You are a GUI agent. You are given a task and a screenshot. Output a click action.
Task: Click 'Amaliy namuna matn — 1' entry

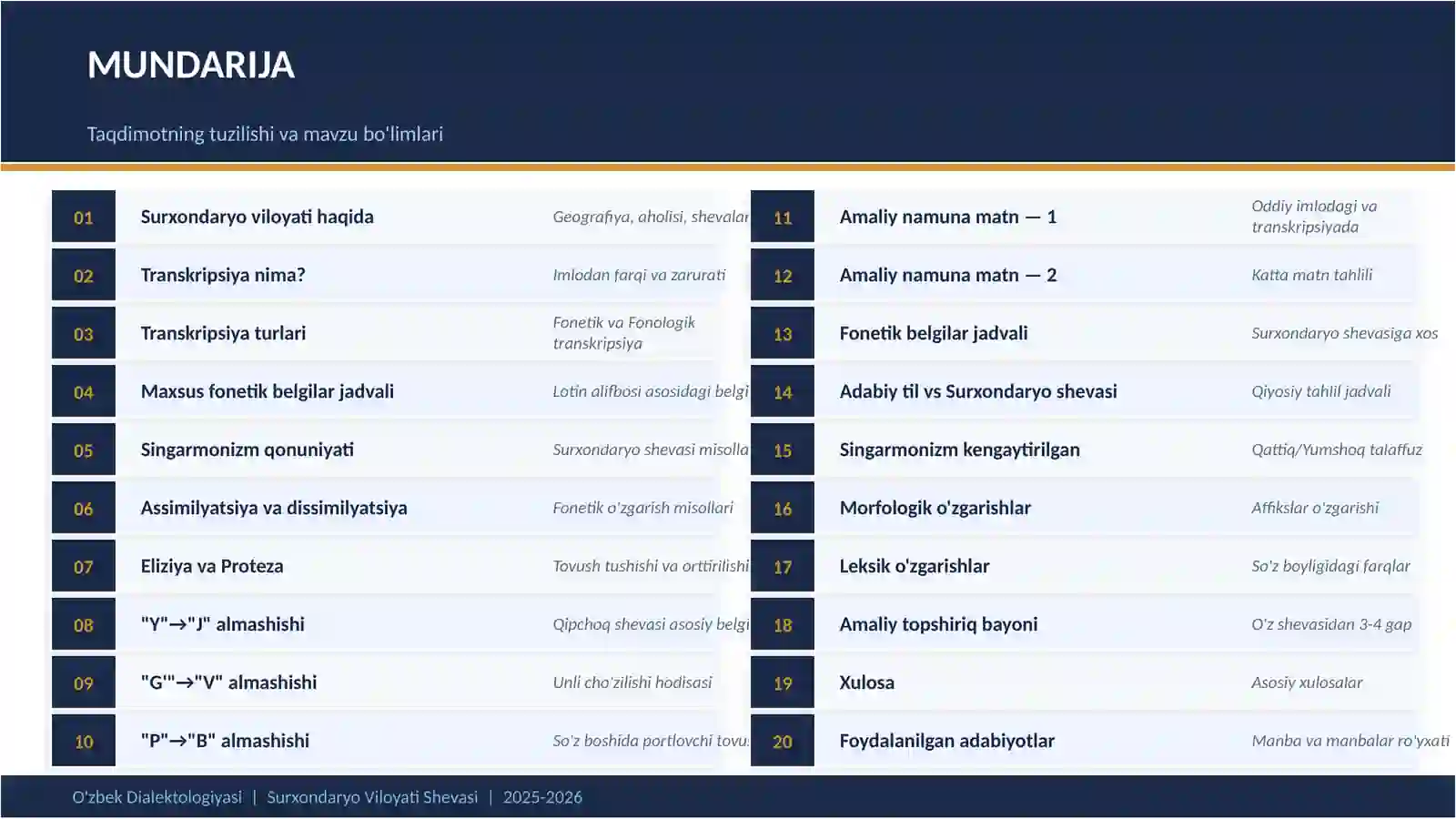[948, 217]
